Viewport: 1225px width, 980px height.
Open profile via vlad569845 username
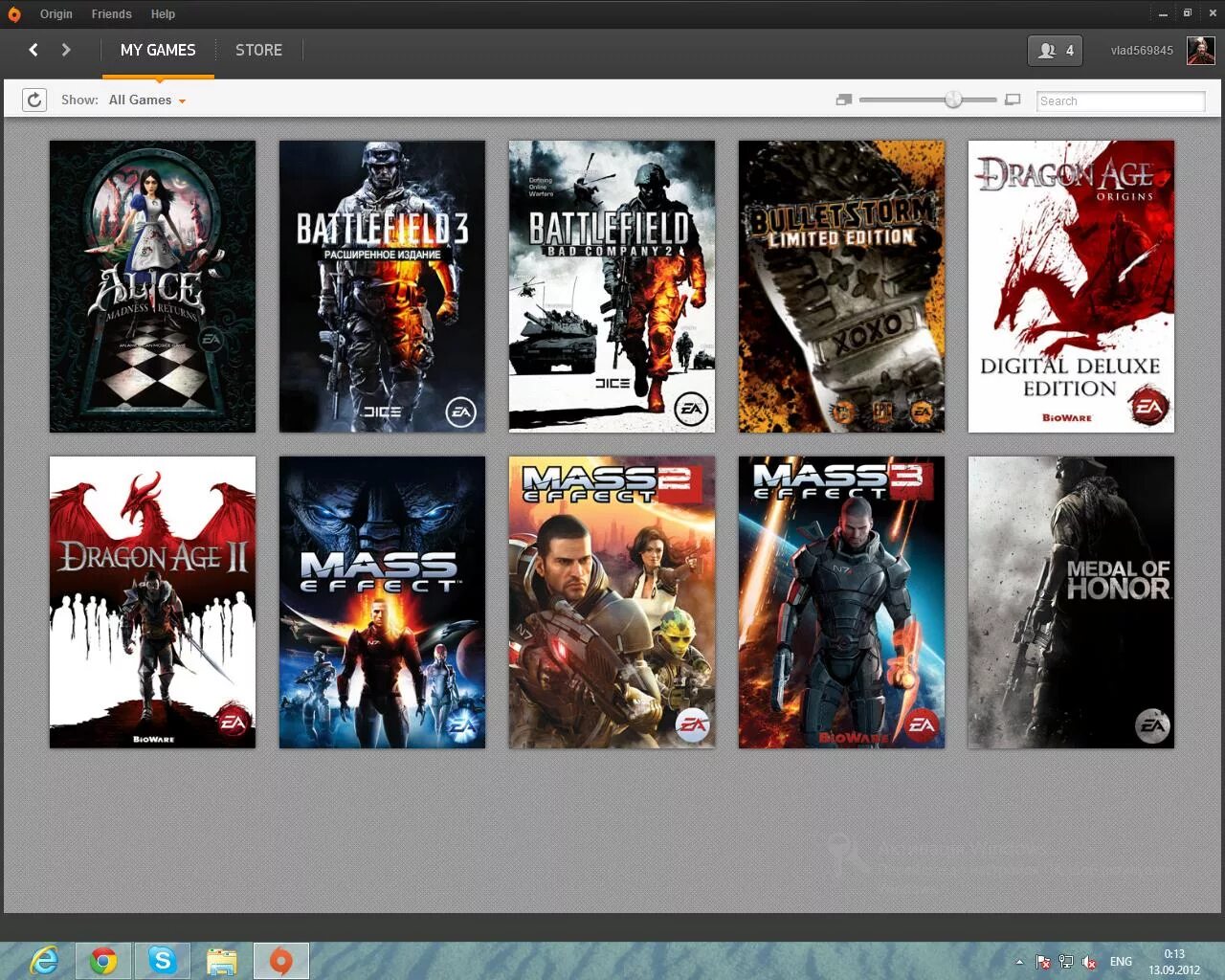(1142, 51)
